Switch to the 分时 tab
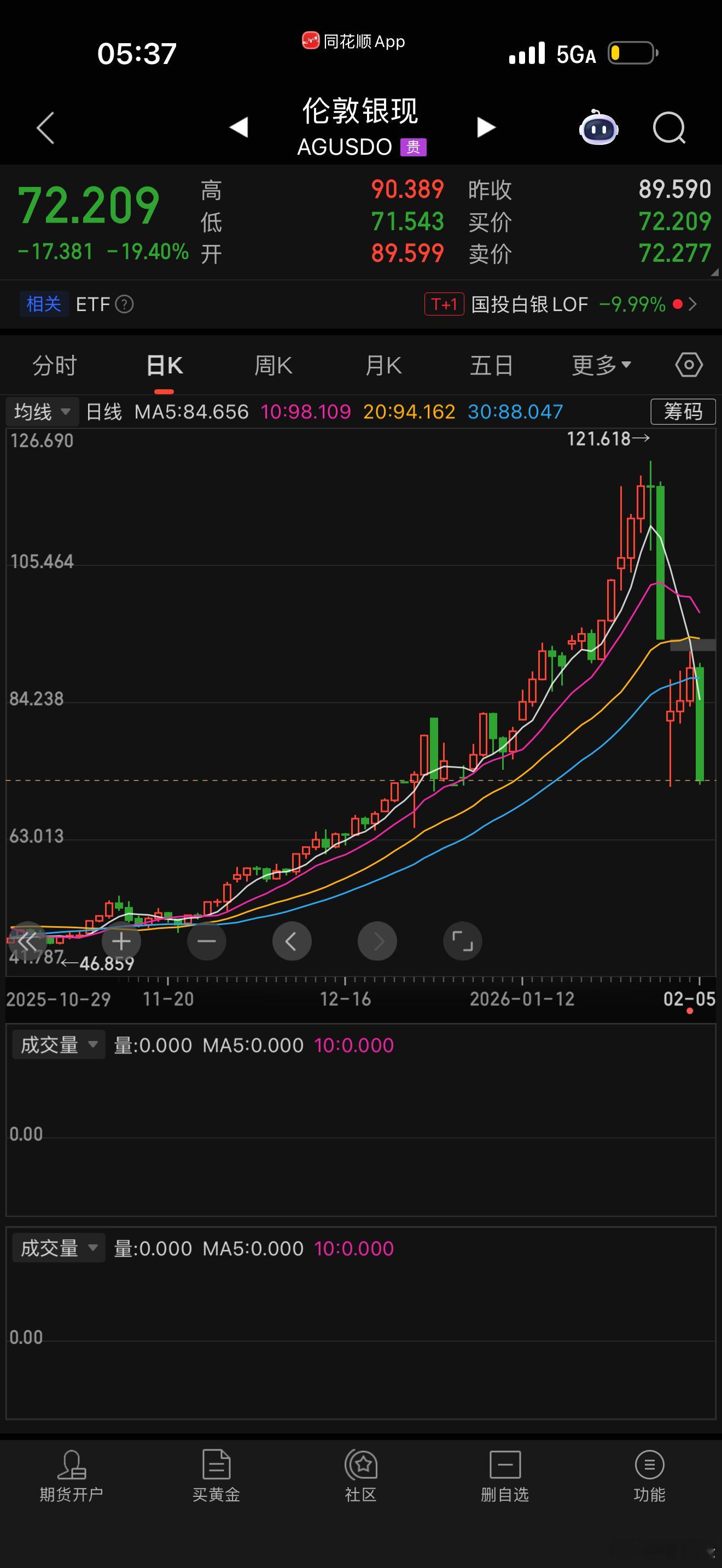Viewport: 722px width, 1568px height. click(x=55, y=366)
